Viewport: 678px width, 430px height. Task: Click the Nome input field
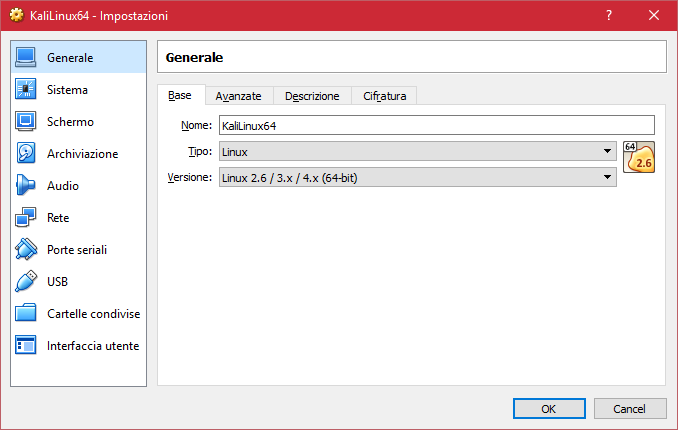point(437,125)
